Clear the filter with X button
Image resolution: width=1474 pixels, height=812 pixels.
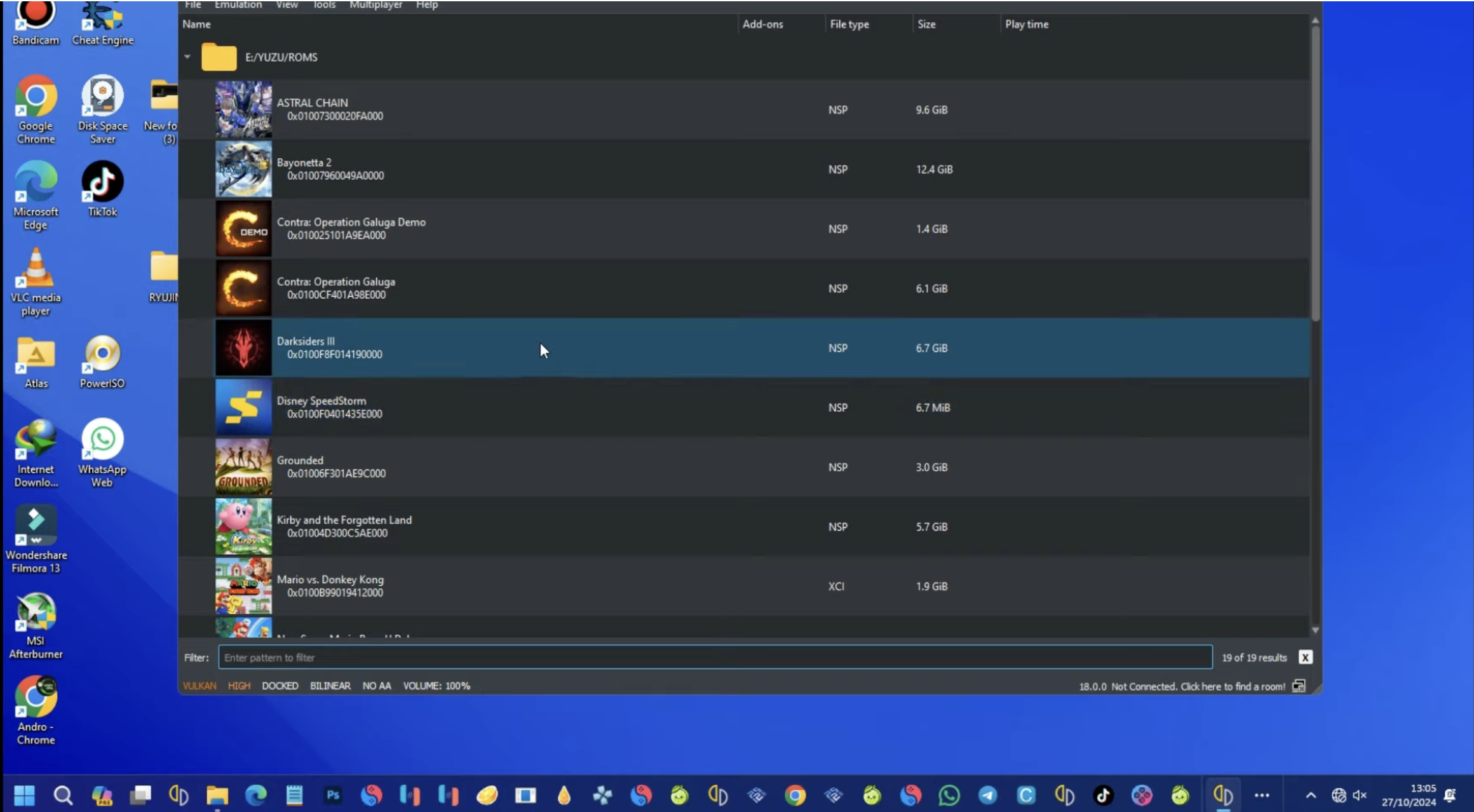coord(1305,658)
